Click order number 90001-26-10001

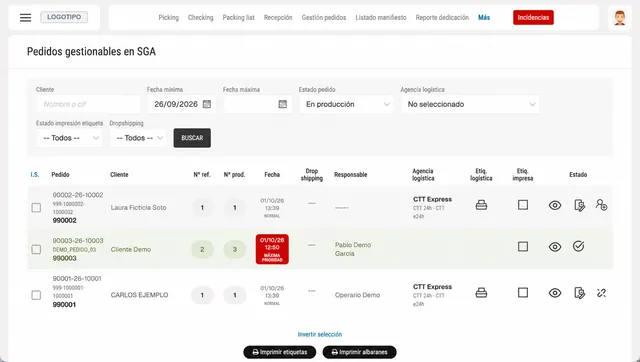77,279
